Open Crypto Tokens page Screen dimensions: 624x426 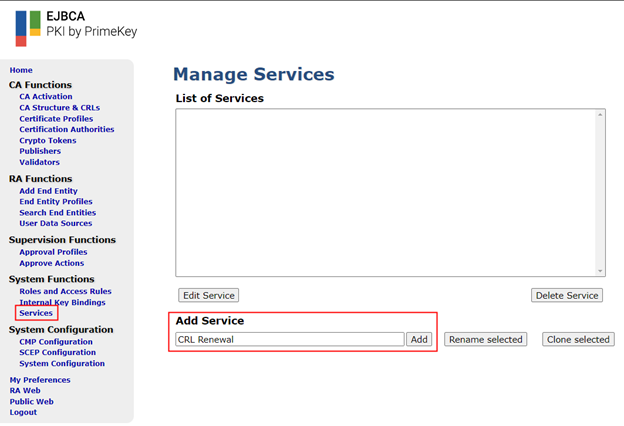click(x=47, y=141)
